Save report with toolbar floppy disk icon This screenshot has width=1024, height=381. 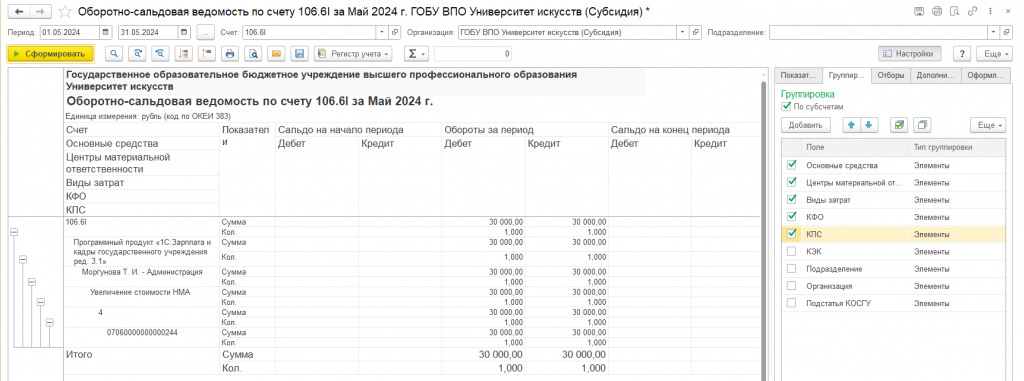[x=299, y=54]
